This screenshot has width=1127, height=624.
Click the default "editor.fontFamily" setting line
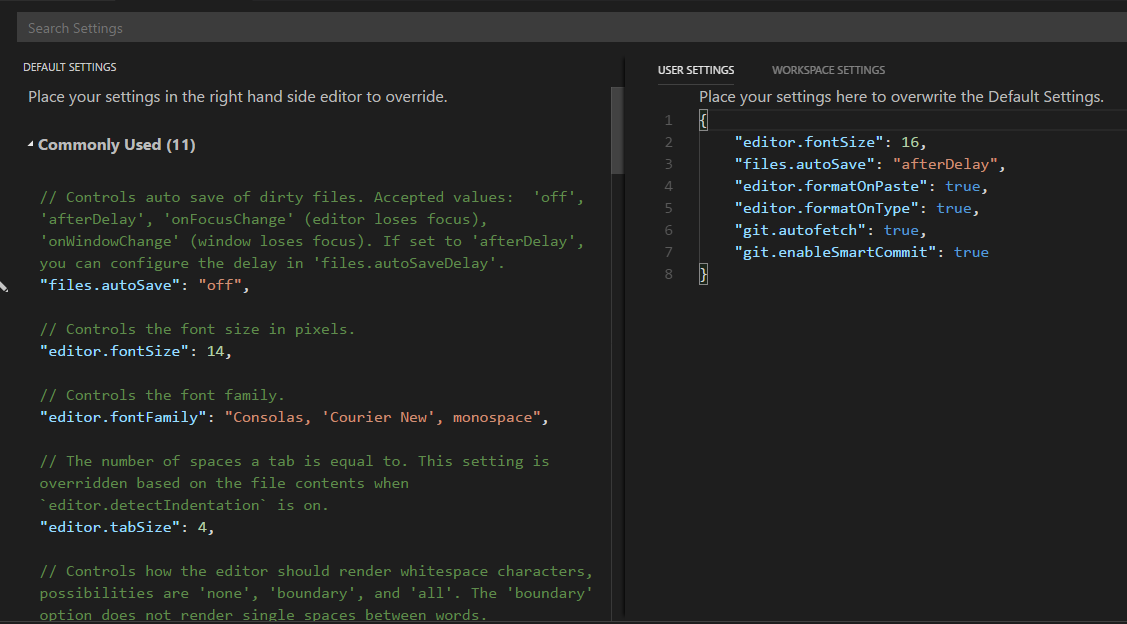pyautogui.click(x=294, y=417)
